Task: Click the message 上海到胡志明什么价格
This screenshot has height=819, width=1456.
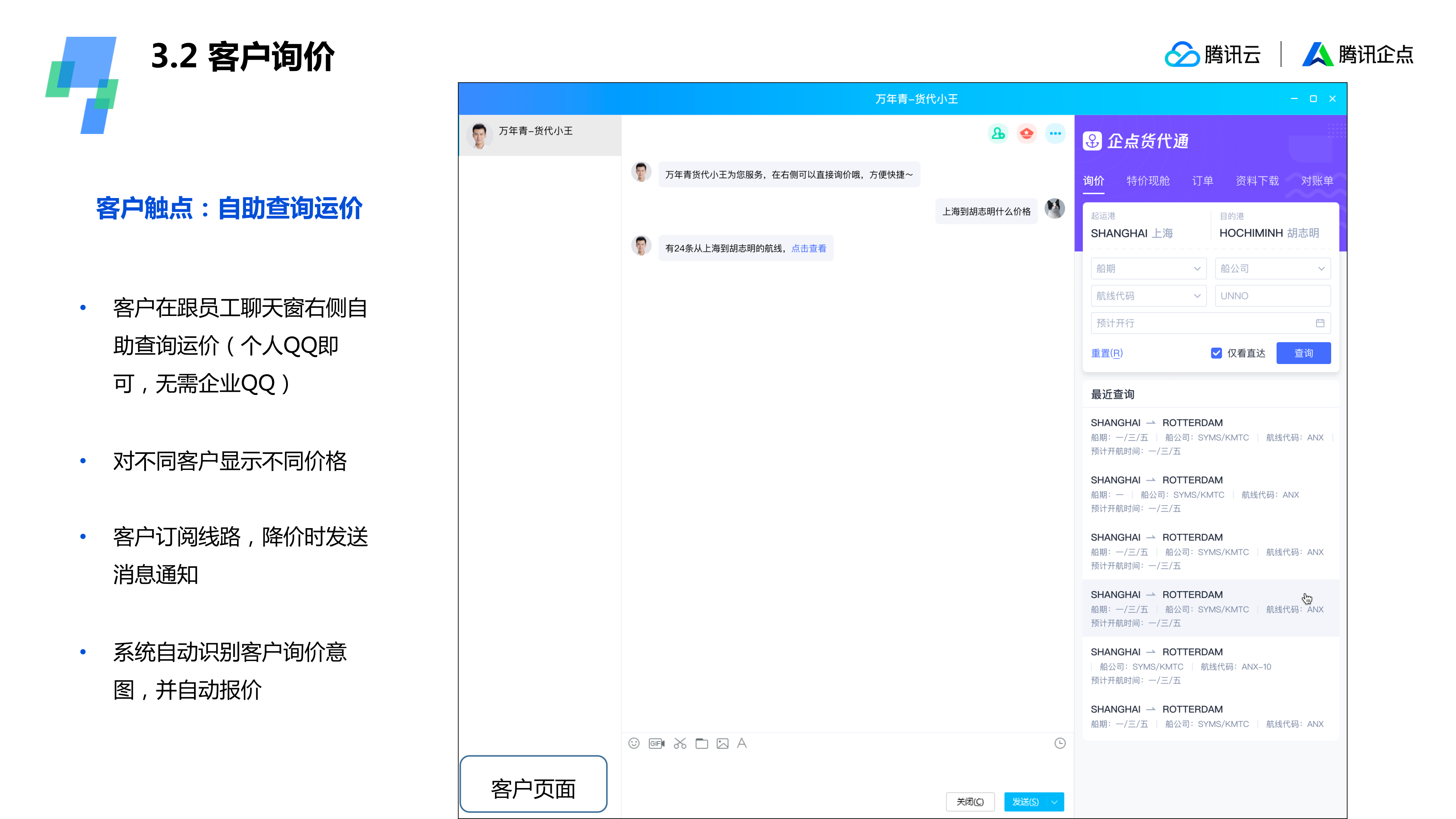Action: 986,211
